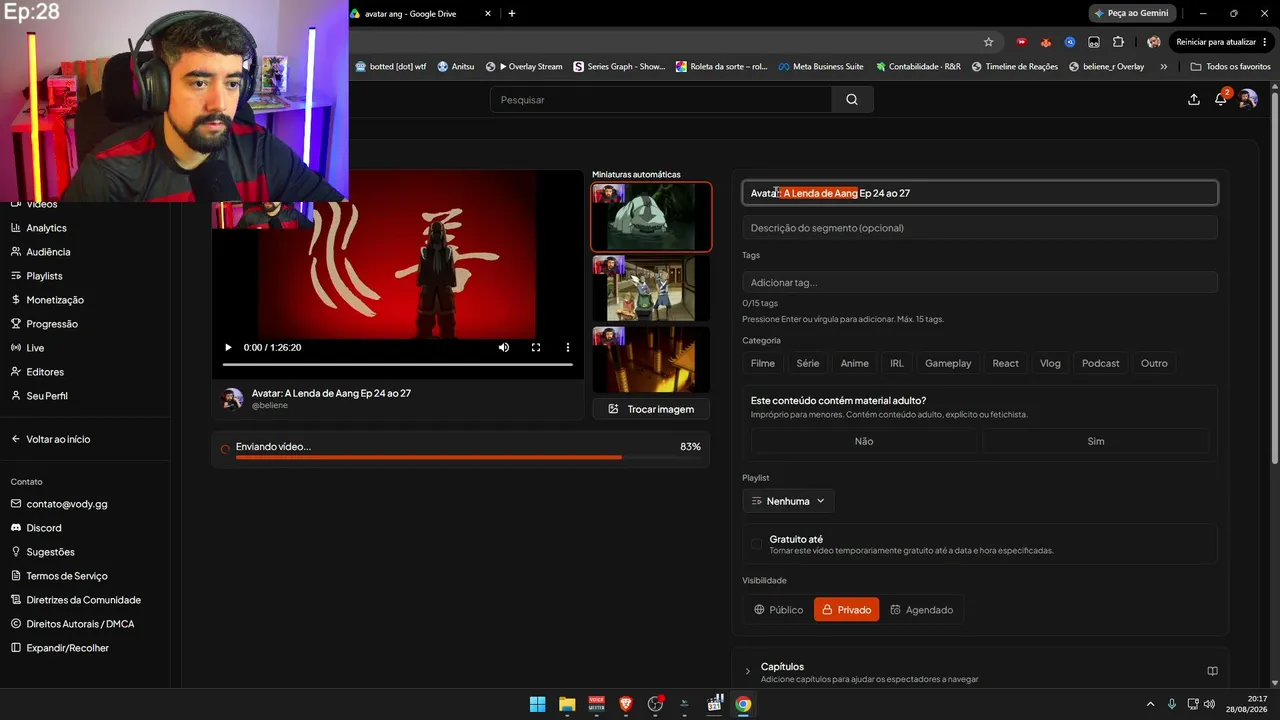
Task: Open the browser extensions puzzle icon
Action: pyautogui.click(x=1118, y=42)
